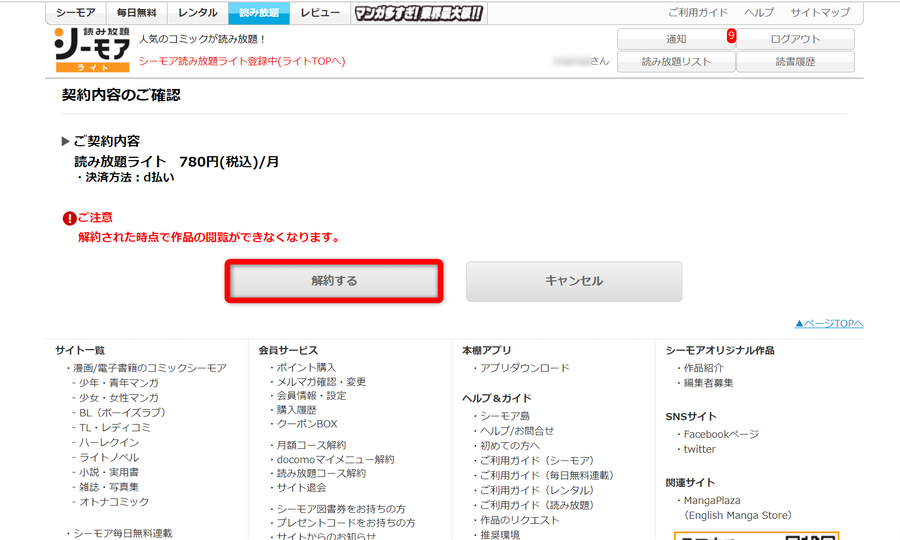Switch to the 毎日無料 tab
Image resolution: width=900 pixels, height=540 pixels.
[137, 13]
